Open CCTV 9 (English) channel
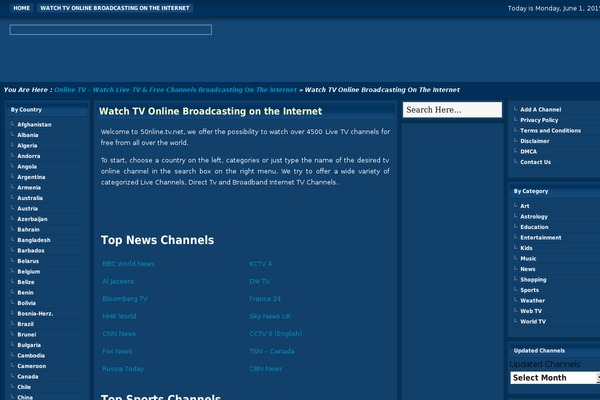 point(276,334)
